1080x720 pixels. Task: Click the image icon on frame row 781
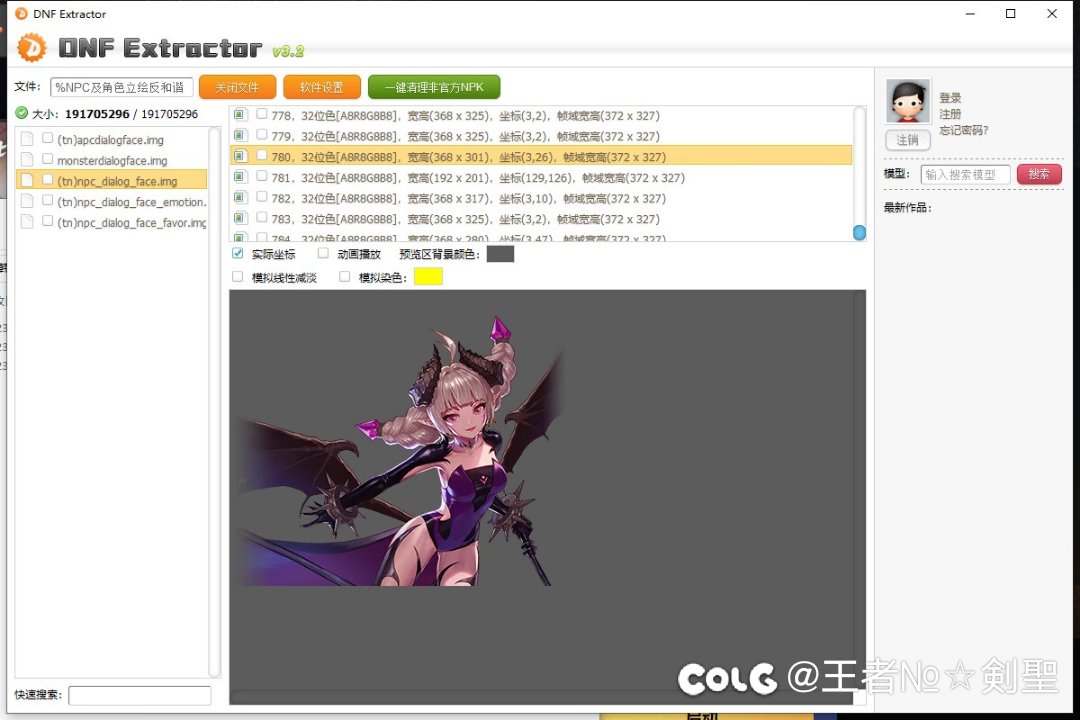[239, 176]
